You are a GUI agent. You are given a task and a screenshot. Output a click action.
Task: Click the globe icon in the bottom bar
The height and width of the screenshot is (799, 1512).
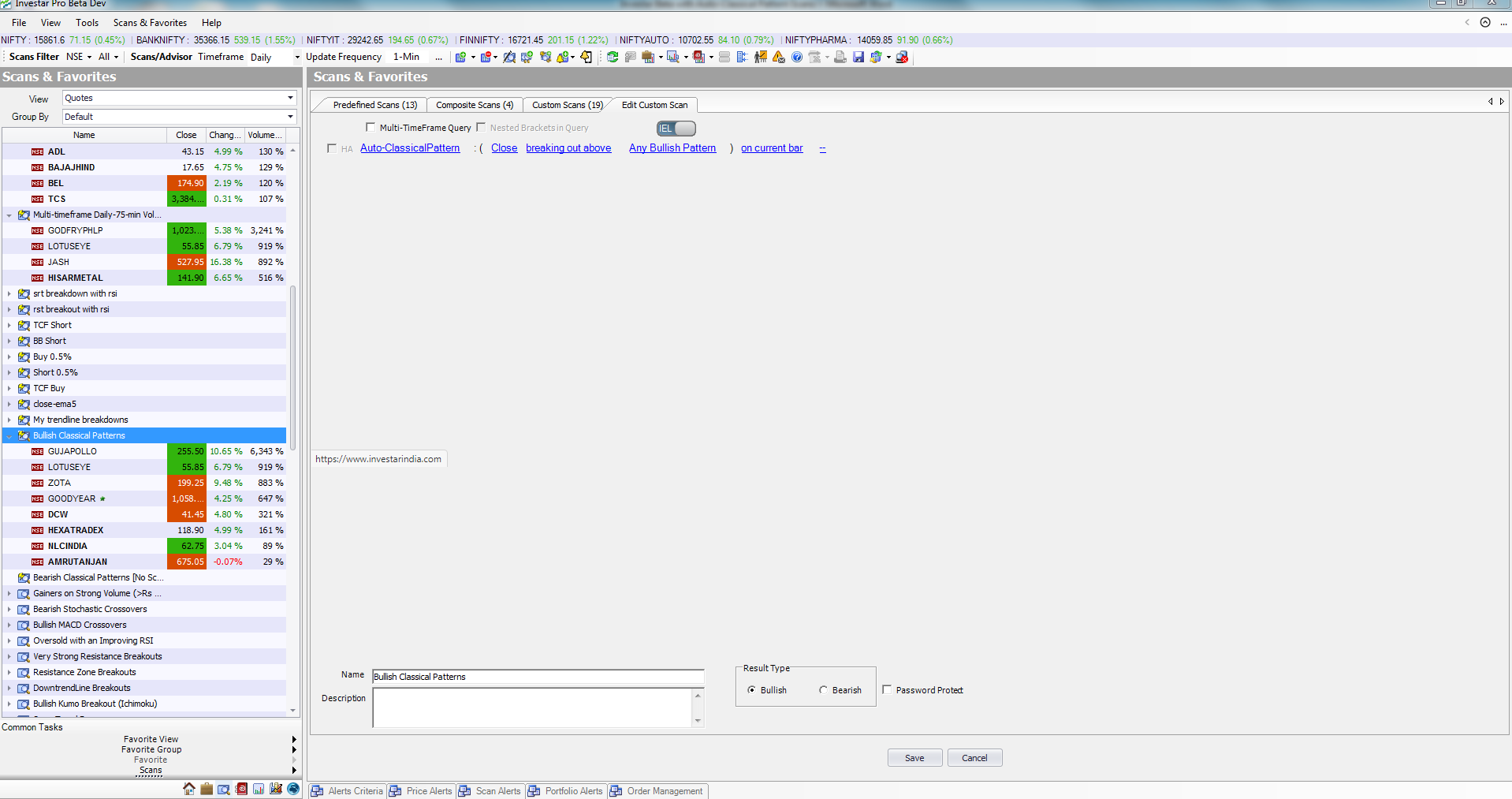[x=293, y=789]
